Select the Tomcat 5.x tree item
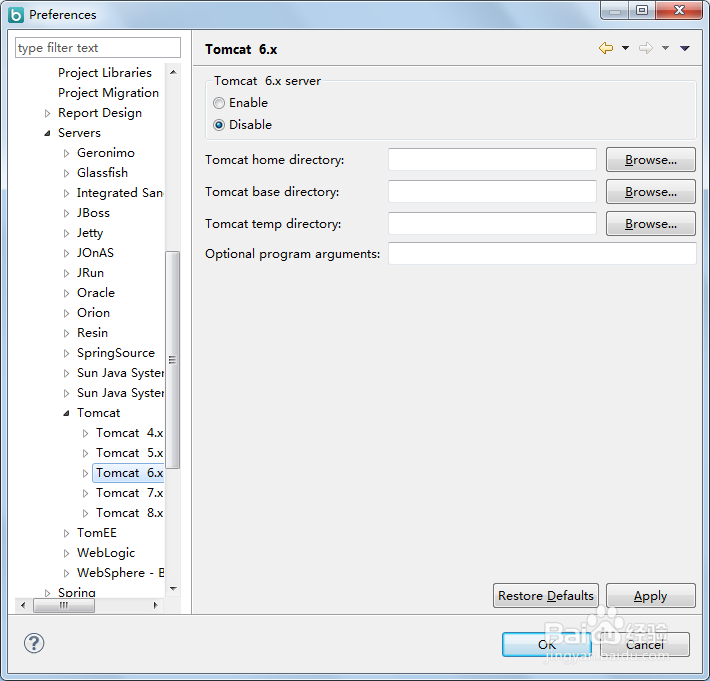This screenshot has width=710, height=681. click(129, 453)
